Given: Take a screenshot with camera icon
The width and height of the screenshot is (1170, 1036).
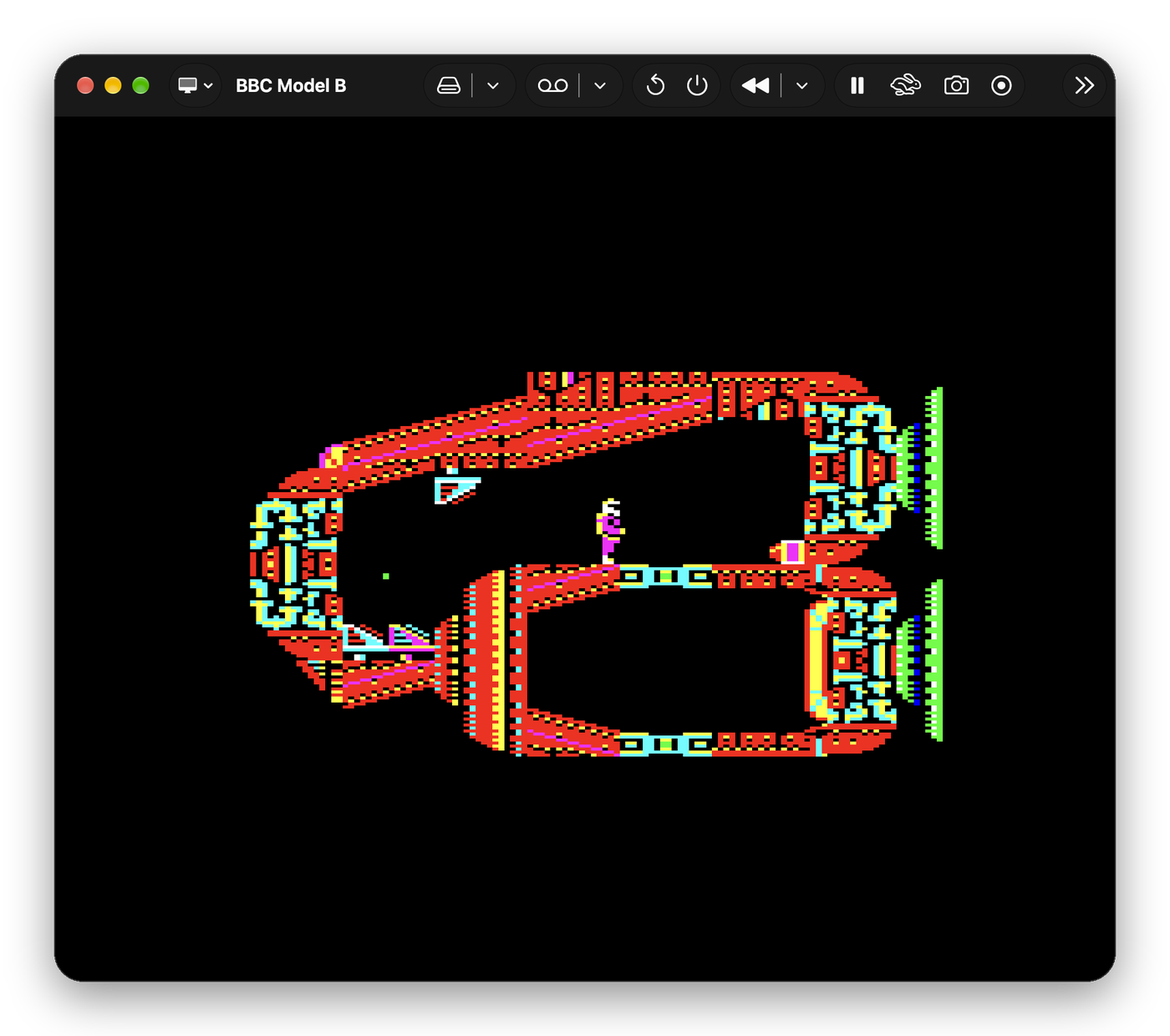Looking at the screenshot, I should pos(956,85).
